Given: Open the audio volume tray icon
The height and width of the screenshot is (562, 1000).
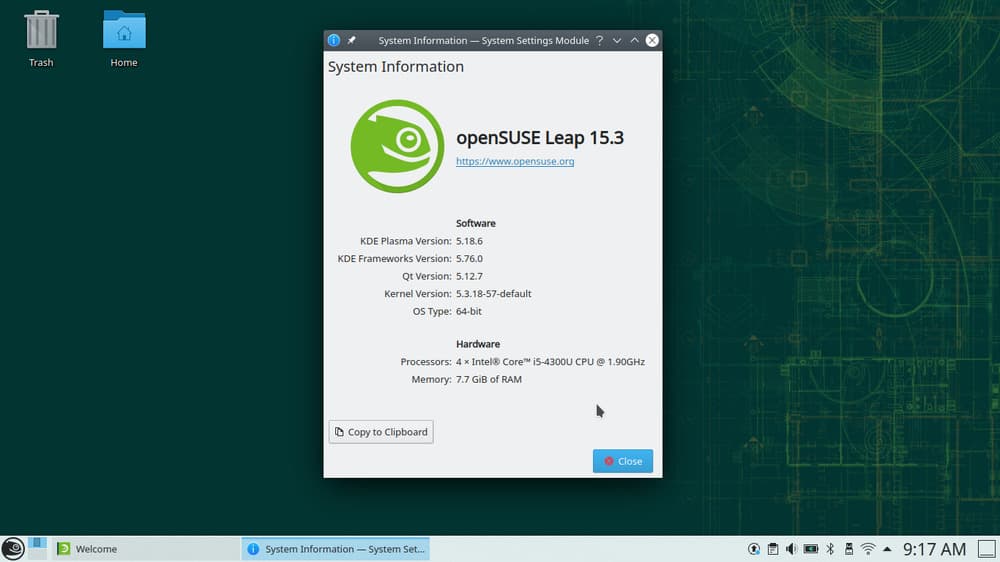Looking at the screenshot, I should click(791, 549).
